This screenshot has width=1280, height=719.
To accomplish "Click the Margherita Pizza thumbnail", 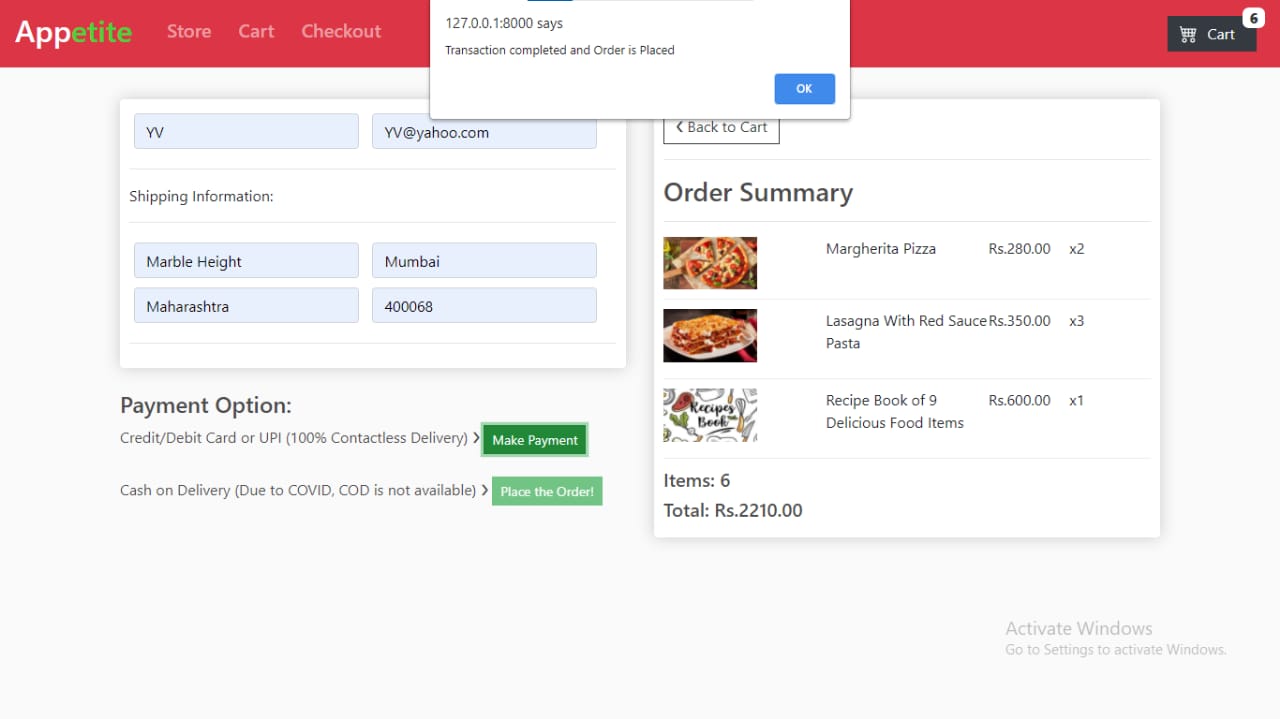I will (x=710, y=263).
